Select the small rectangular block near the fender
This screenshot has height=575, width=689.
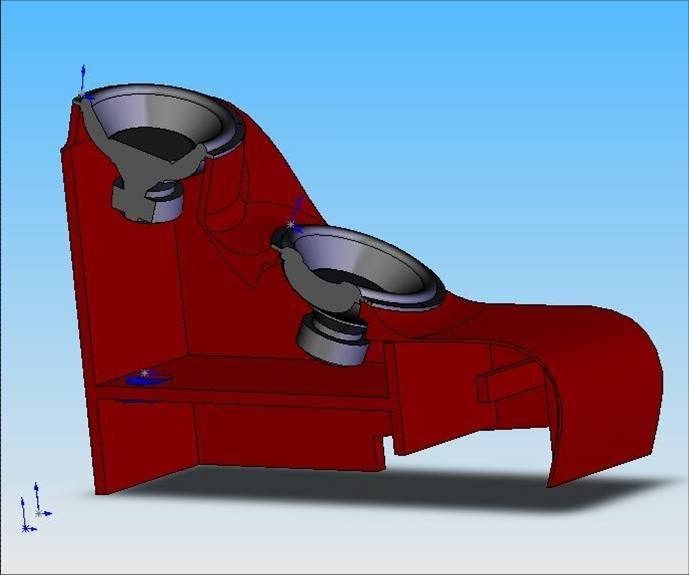[x=502, y=384]
